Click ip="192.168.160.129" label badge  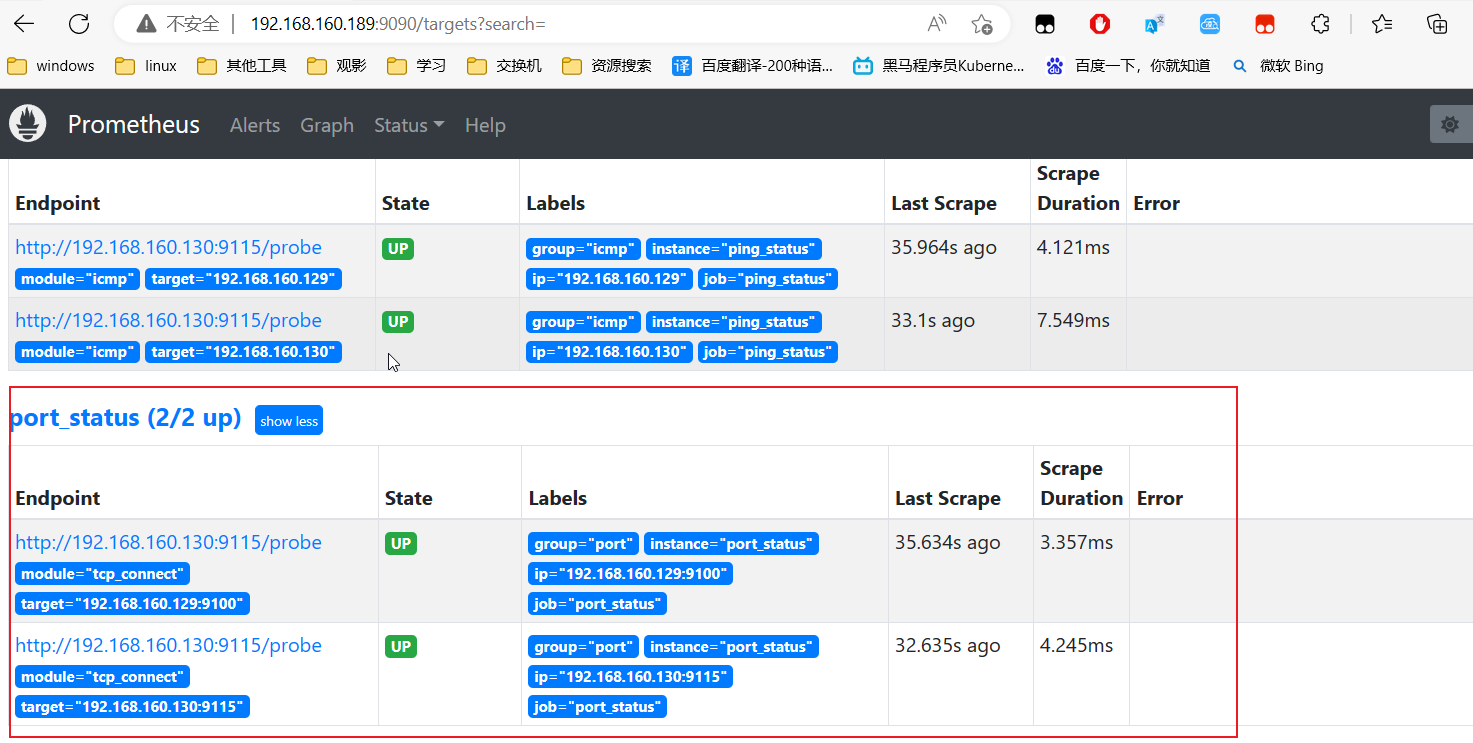click(x=609, y=279)
